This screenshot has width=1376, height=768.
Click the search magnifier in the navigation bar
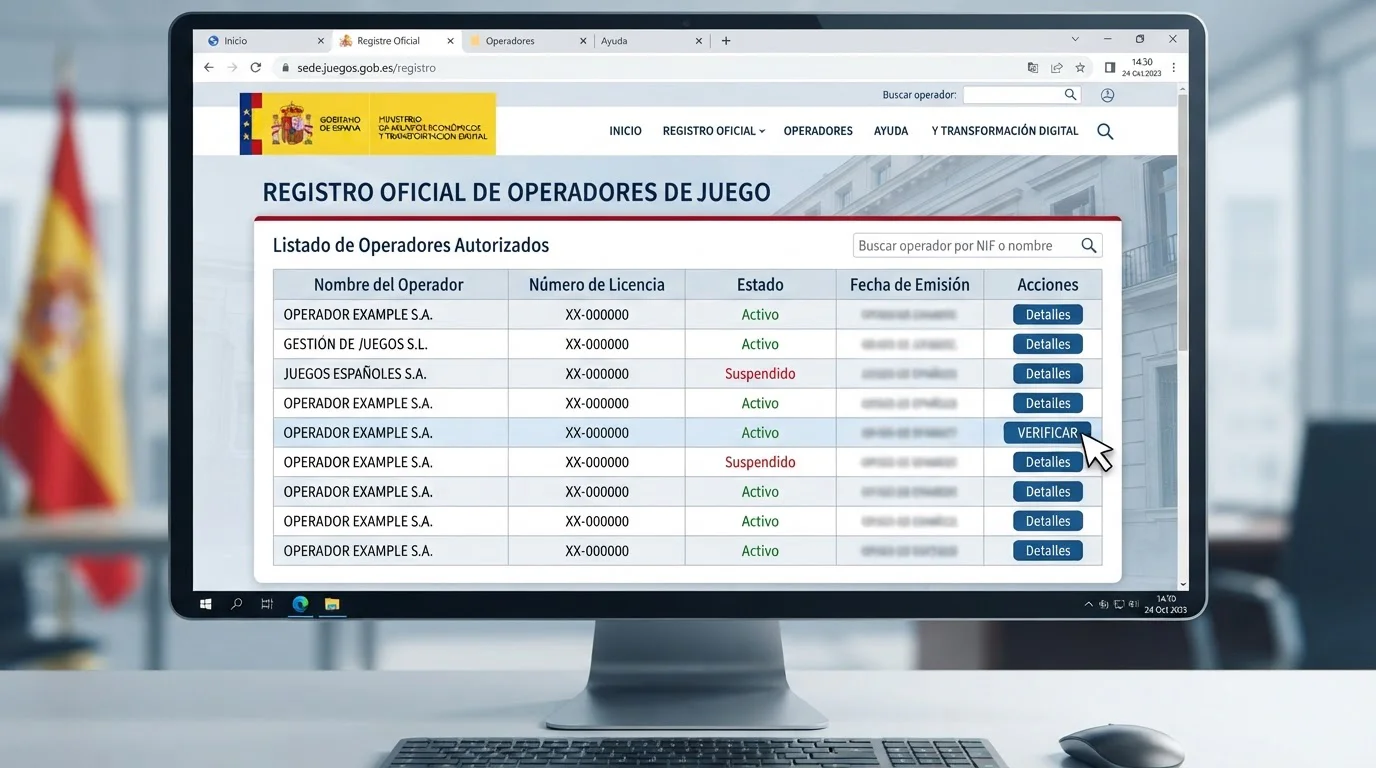(x=1105, y=131)
